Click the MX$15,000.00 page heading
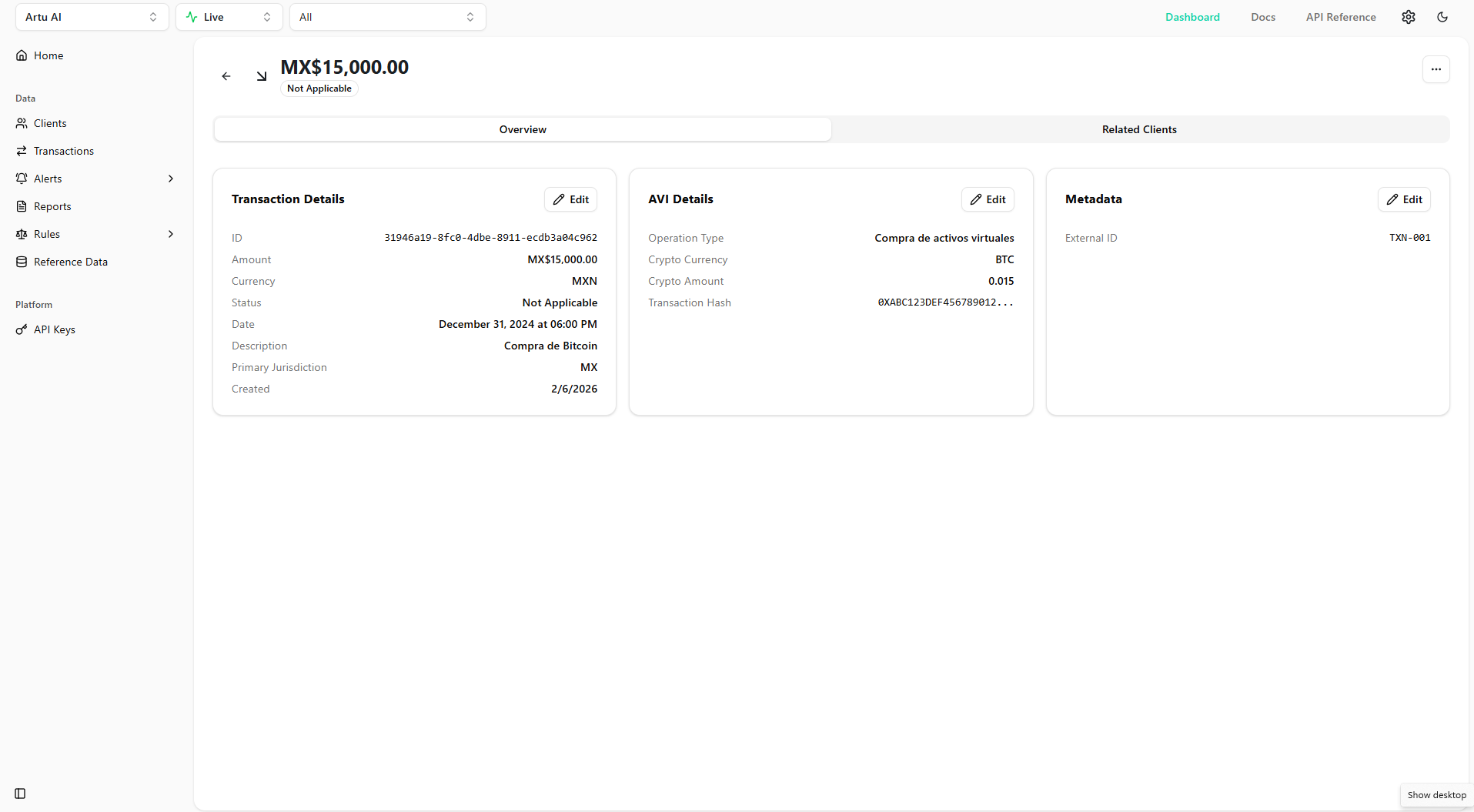 tap(345, 67)
